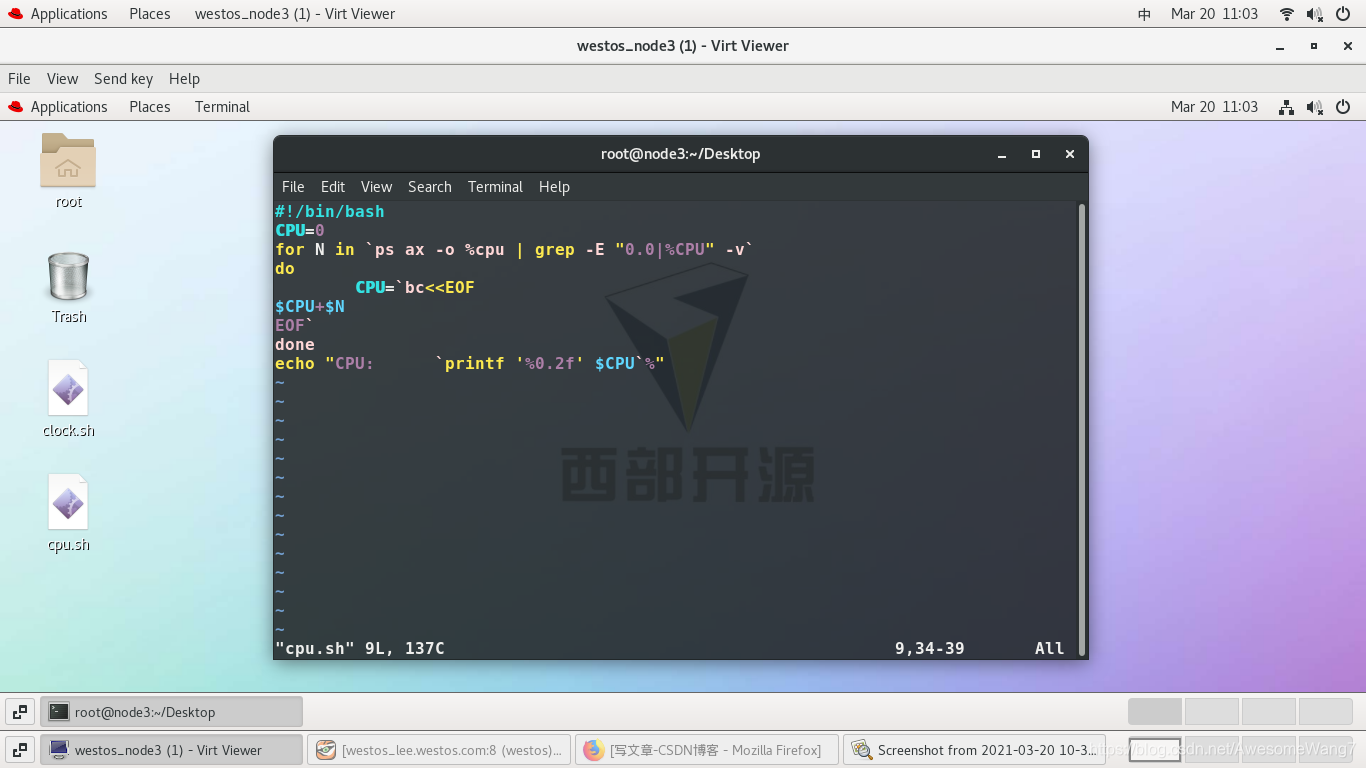
Task: Click the 'done' line
Action: (x=295, y=345)
